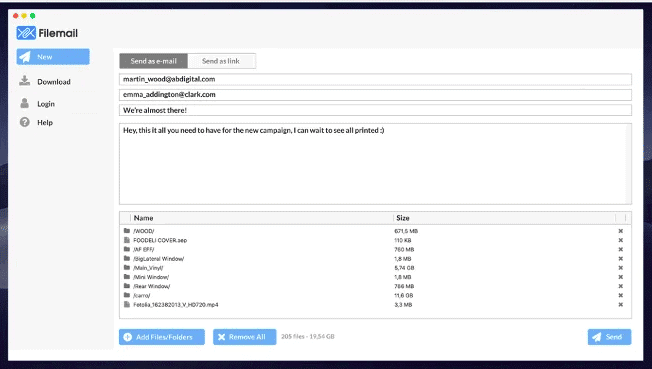652x369 pixels.
Task: Click the red close window button
Action: tap(16, 16)
